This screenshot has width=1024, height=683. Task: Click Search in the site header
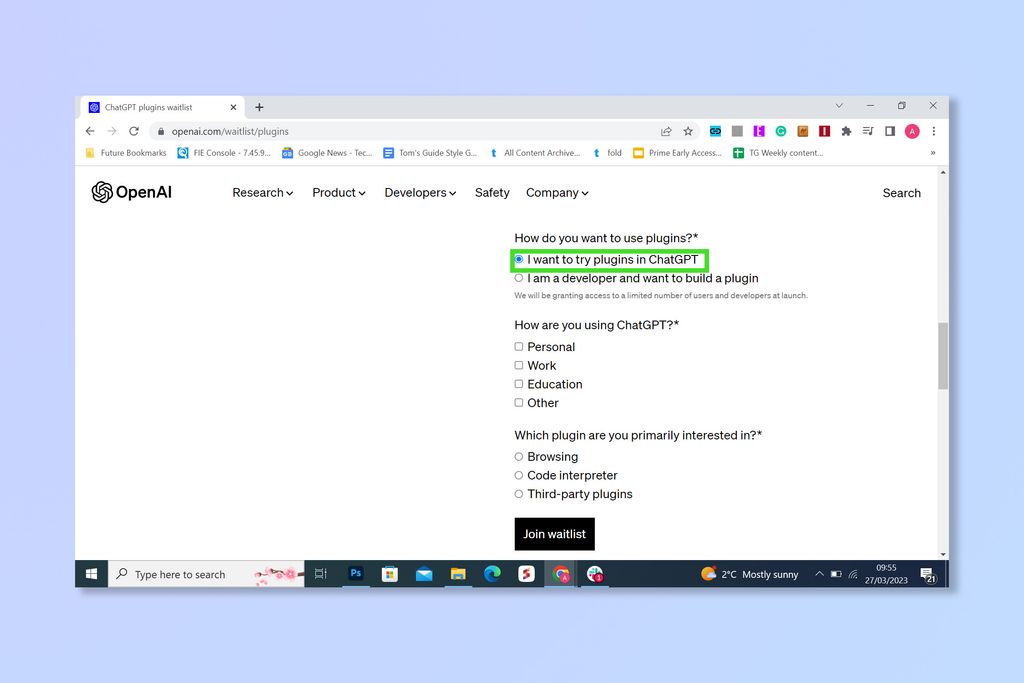(x=901, y=193)
